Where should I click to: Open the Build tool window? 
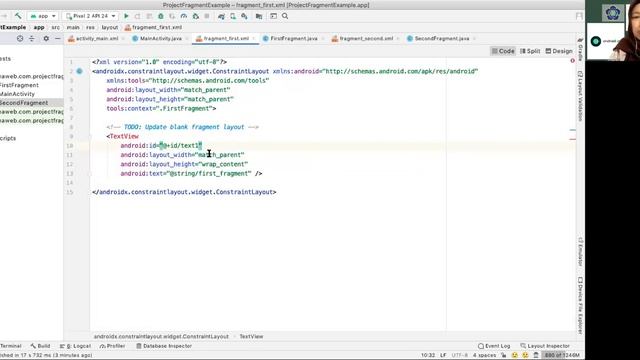click(40, 346)
